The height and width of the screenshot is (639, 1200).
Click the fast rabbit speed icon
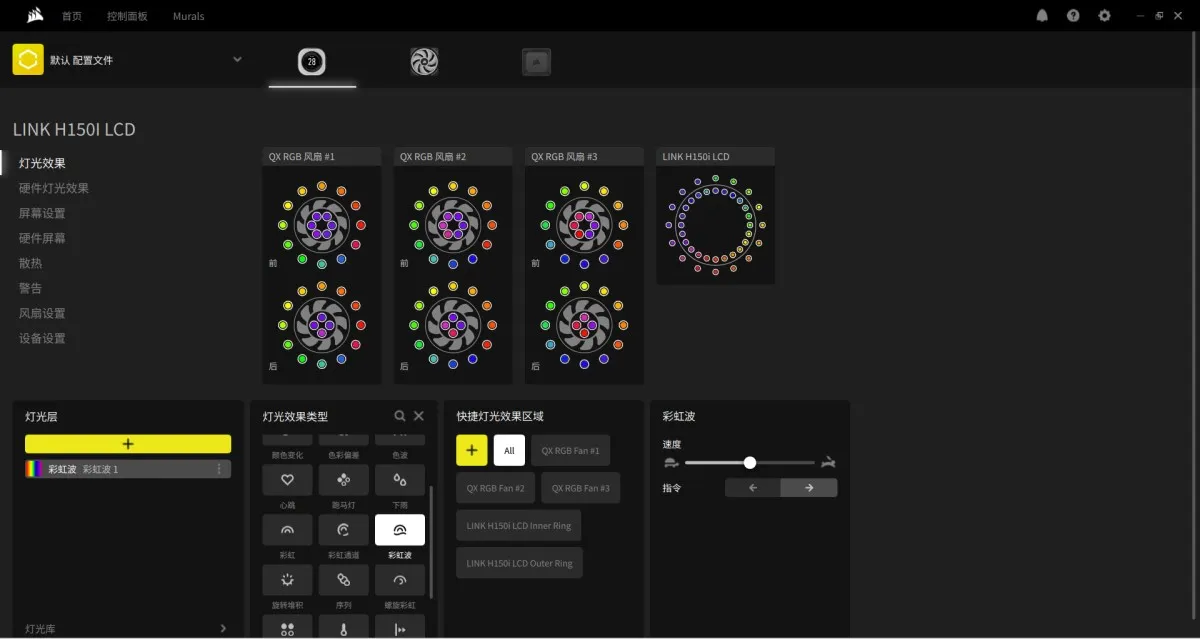[828, 463]
